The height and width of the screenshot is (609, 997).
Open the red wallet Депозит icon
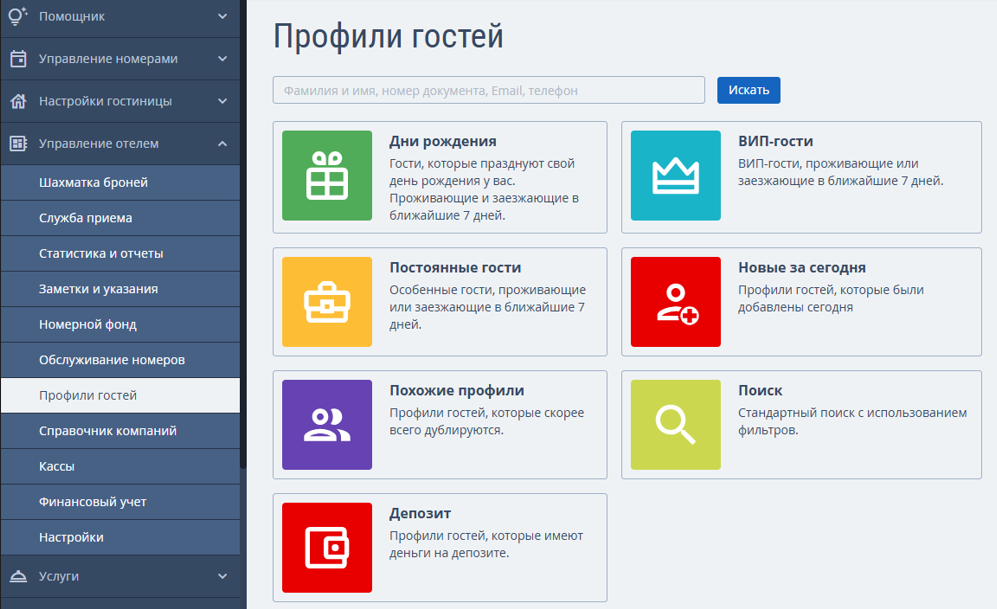tap(327, 547)
